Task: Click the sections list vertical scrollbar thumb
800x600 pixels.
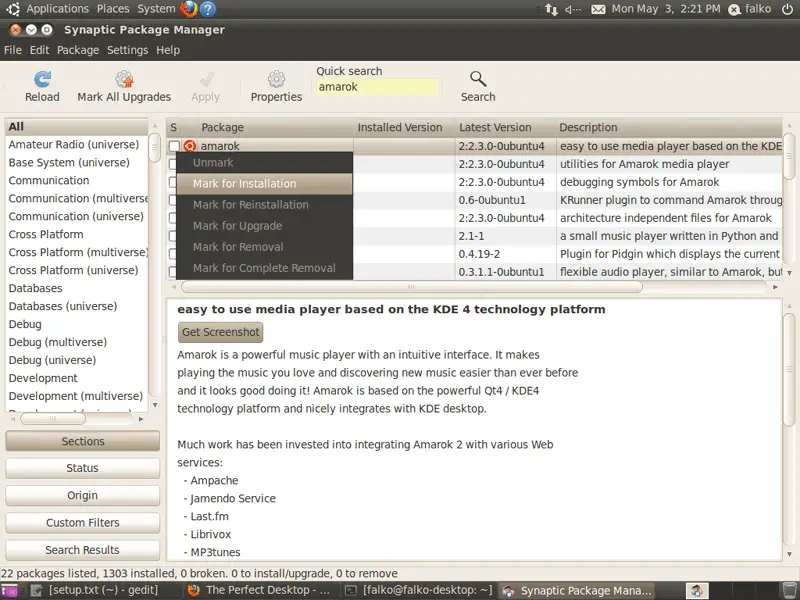Action: 155,148
